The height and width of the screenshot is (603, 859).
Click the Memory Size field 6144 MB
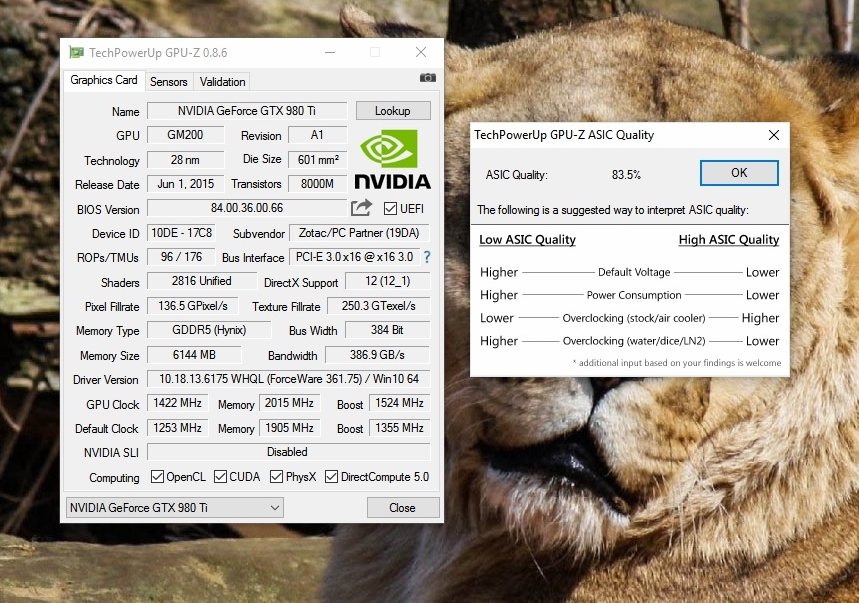pyautogui.click(x=194, y=355)
